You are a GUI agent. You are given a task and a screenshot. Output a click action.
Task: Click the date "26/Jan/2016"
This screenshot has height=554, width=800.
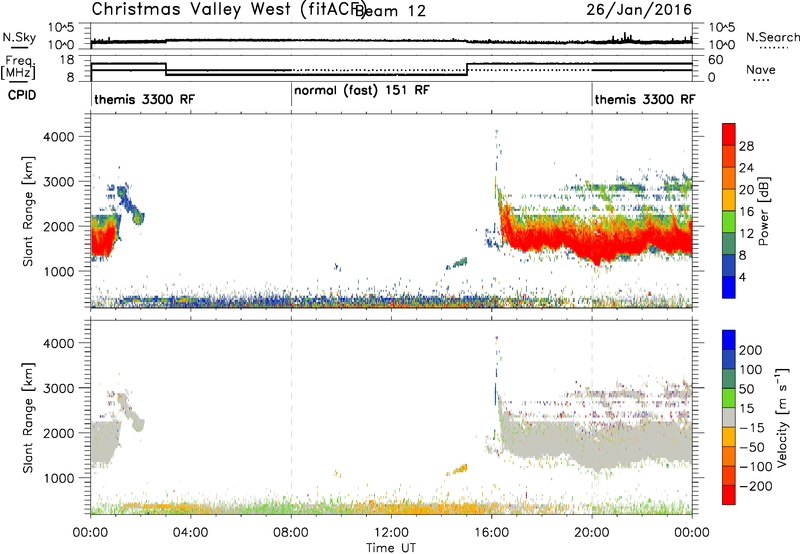point(639,10)
